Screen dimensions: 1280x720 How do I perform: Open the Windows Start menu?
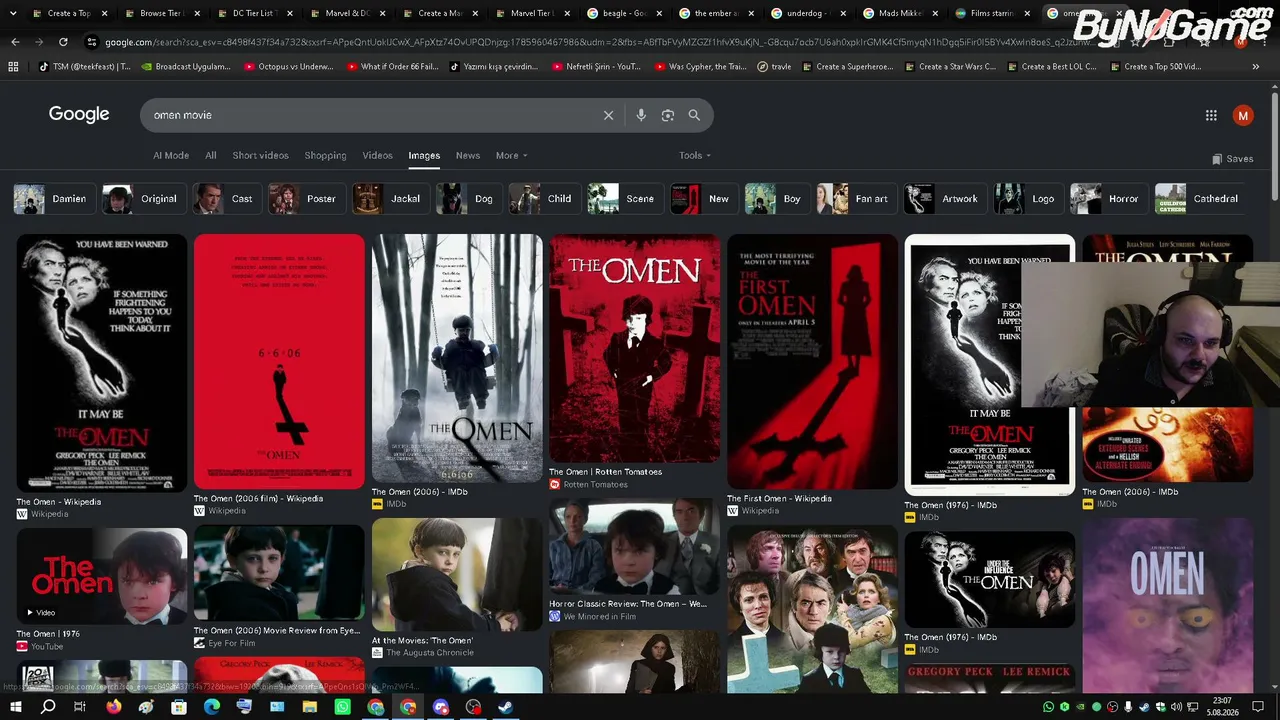point(16,707)
